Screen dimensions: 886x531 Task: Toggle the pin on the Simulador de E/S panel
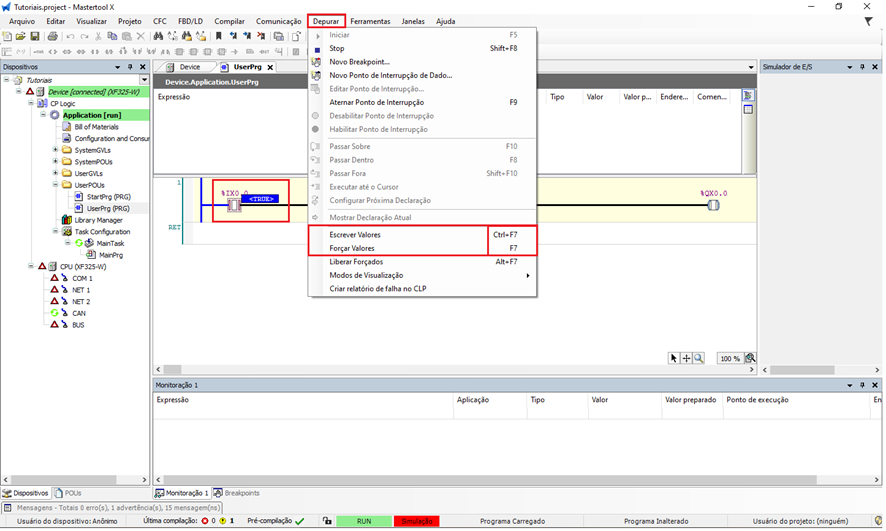coord(862,67)
